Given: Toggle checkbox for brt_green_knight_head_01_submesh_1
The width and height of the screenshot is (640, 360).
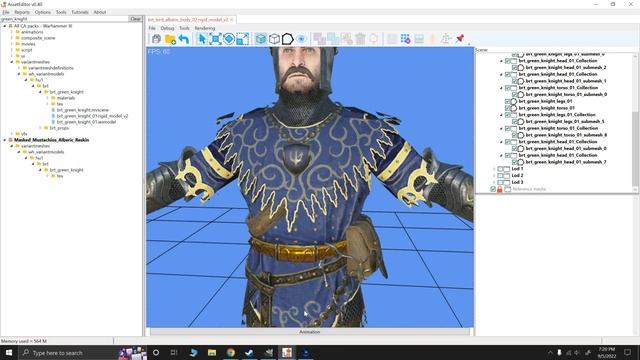Looking at the screenshot, I should (515, 81).
